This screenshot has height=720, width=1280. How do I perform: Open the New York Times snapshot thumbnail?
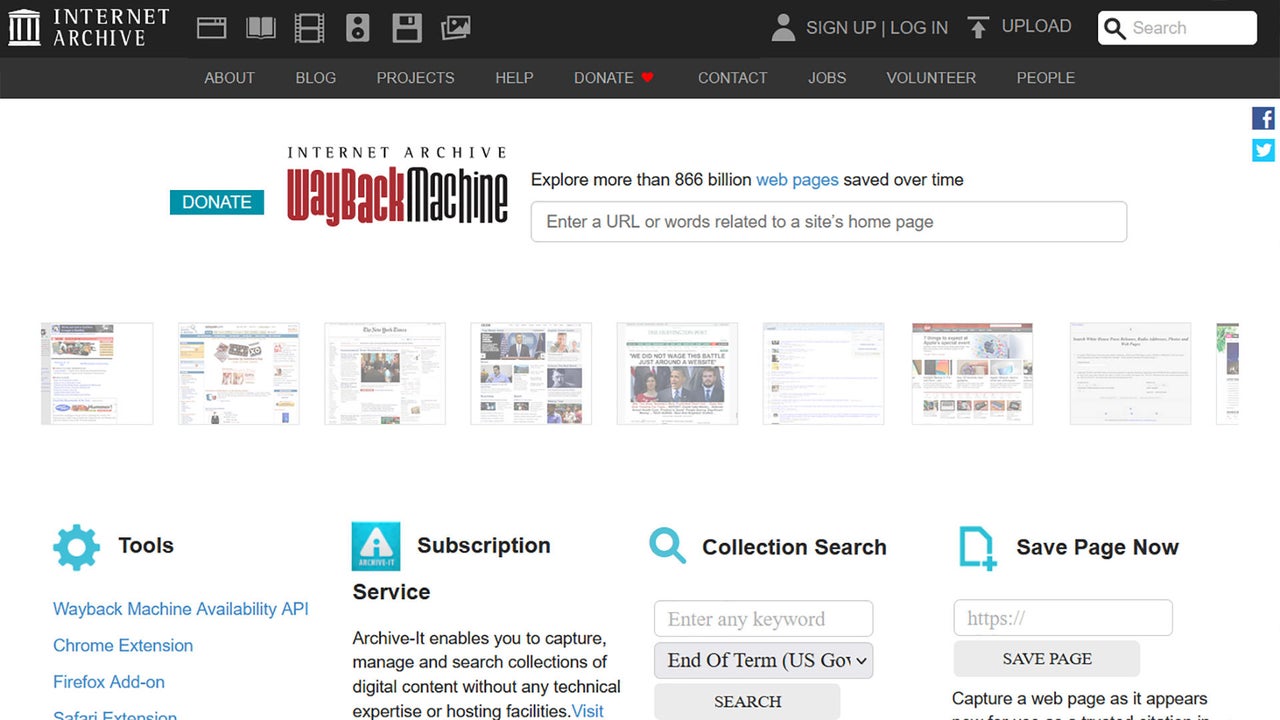point(385,373)
